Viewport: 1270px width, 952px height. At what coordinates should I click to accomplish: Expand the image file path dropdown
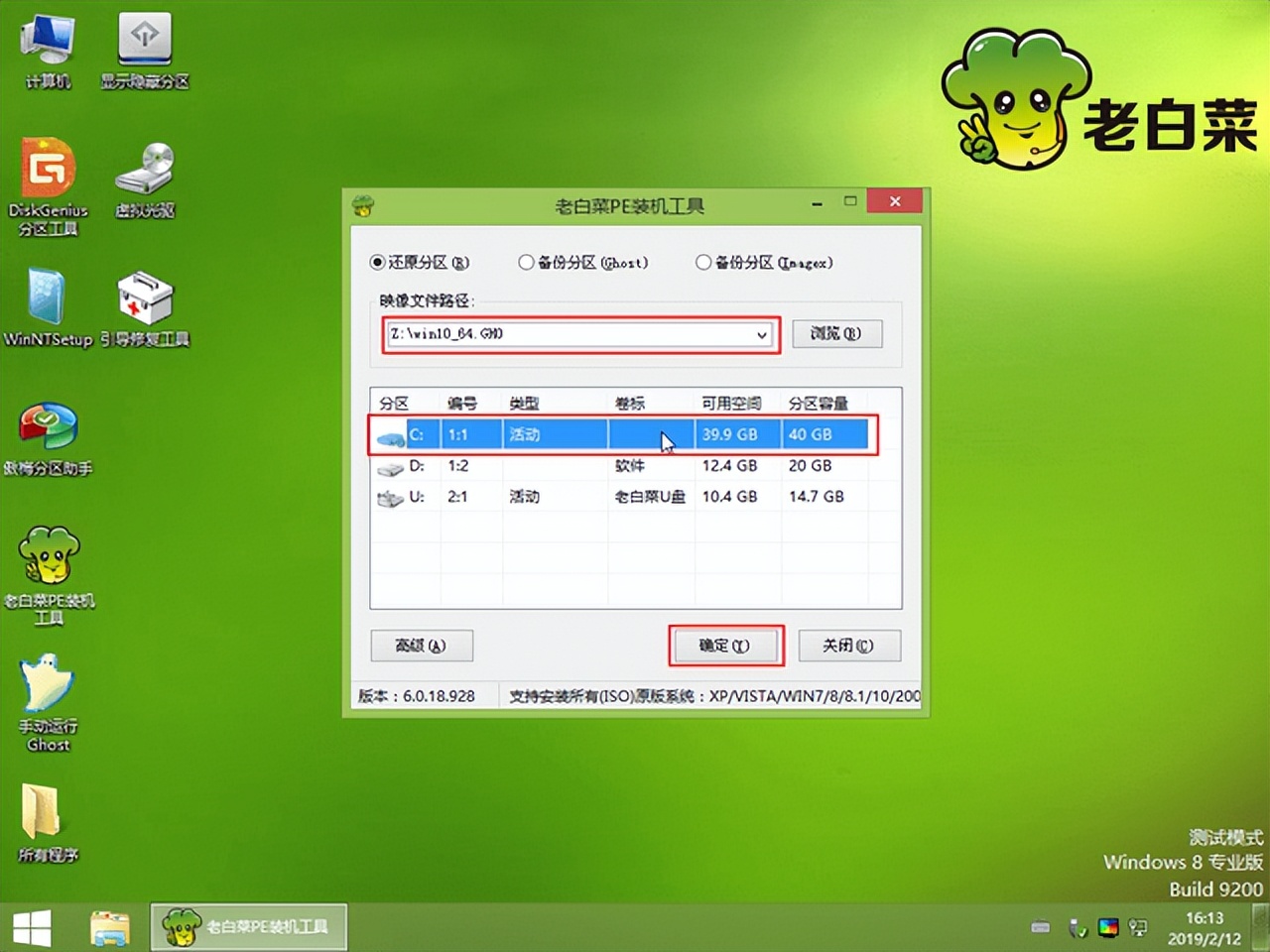pos(761,335)
